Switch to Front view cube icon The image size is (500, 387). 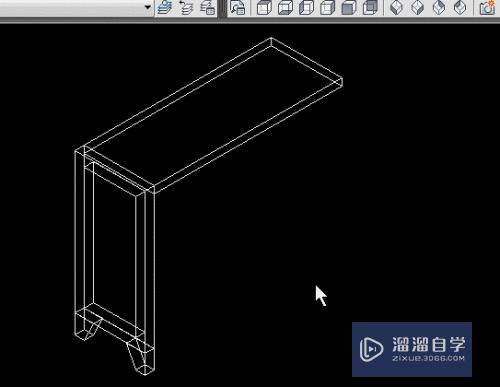point(349,8)
